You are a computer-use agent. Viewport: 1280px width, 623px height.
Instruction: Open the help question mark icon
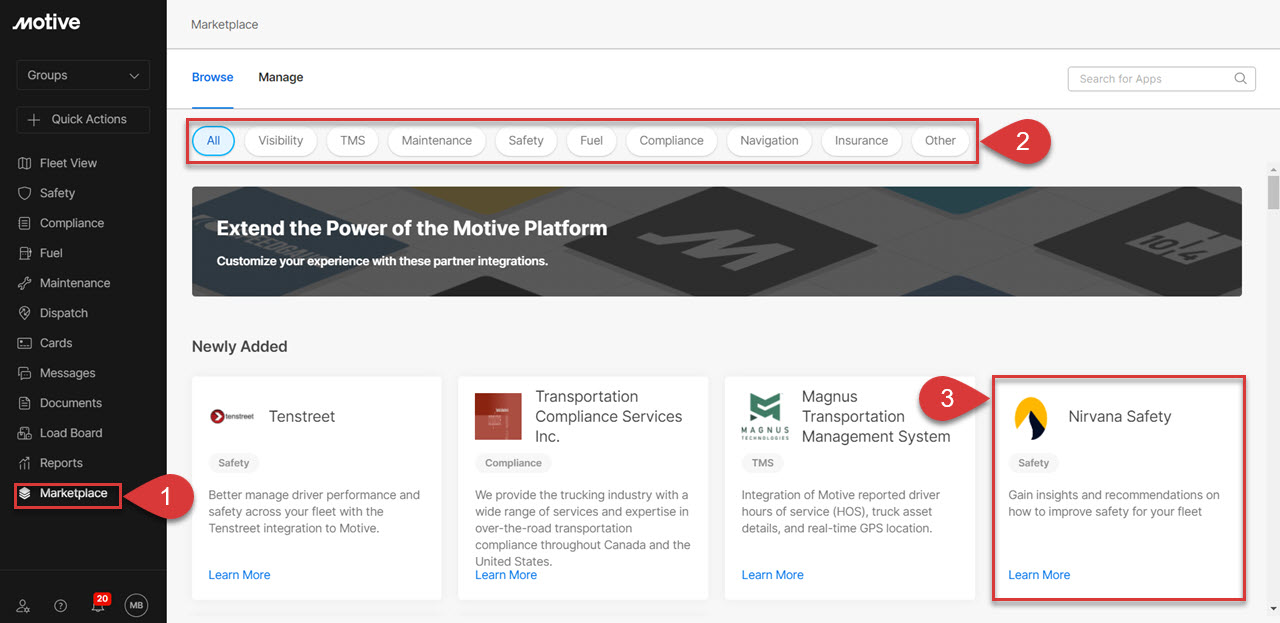(x=60, y=605)
